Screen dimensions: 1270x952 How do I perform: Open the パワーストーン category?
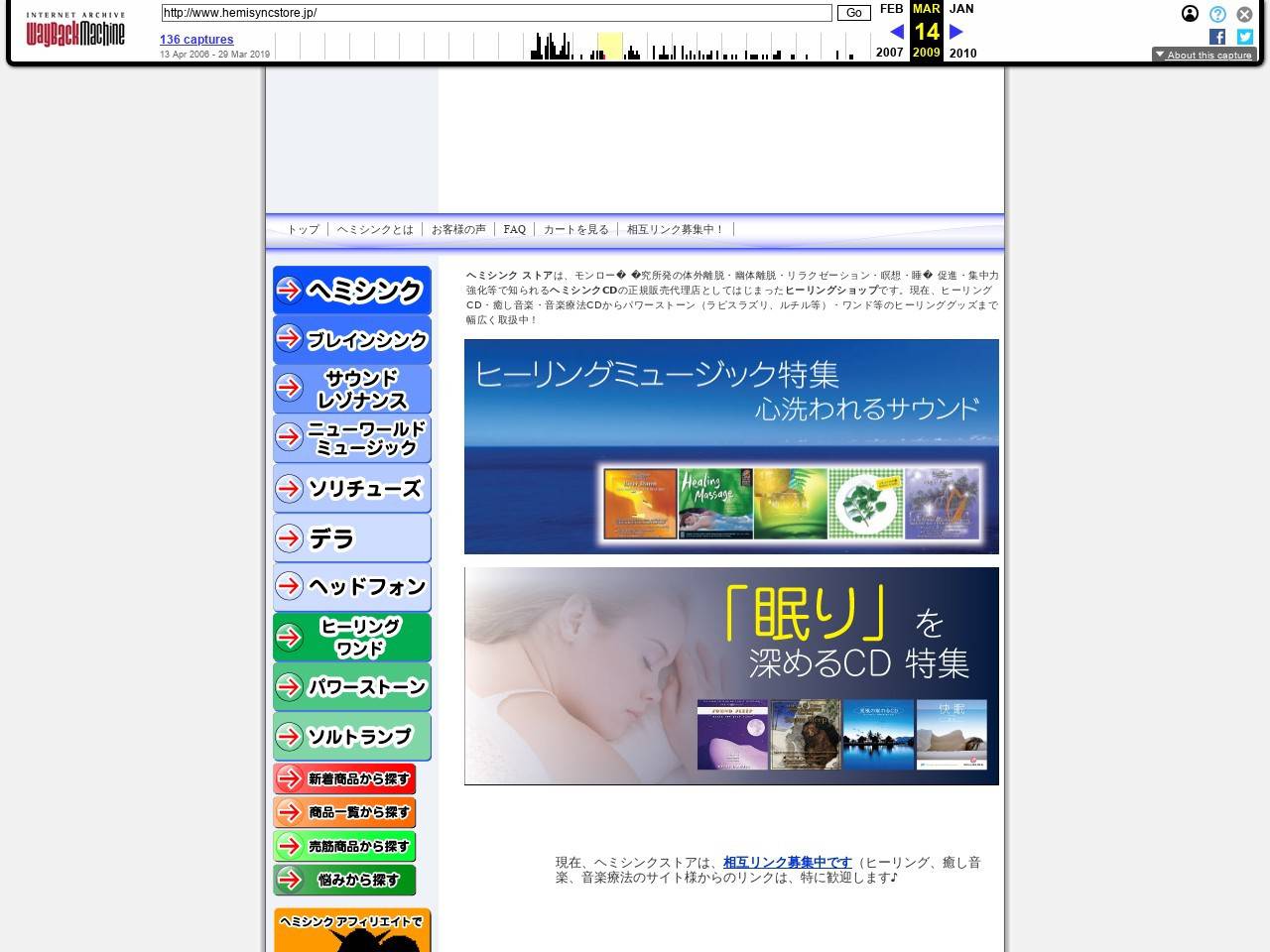(351, 686)
